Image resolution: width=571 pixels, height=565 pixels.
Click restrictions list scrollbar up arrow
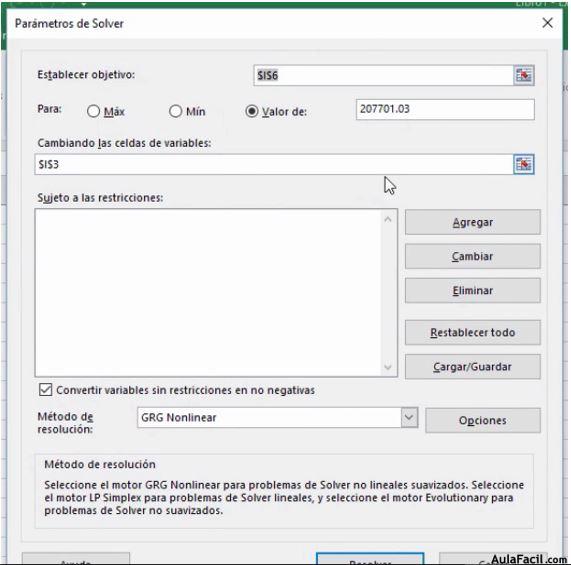388,219
